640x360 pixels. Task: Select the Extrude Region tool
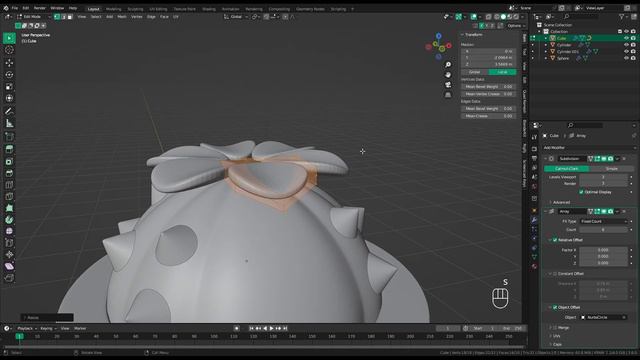pos(9,149)
